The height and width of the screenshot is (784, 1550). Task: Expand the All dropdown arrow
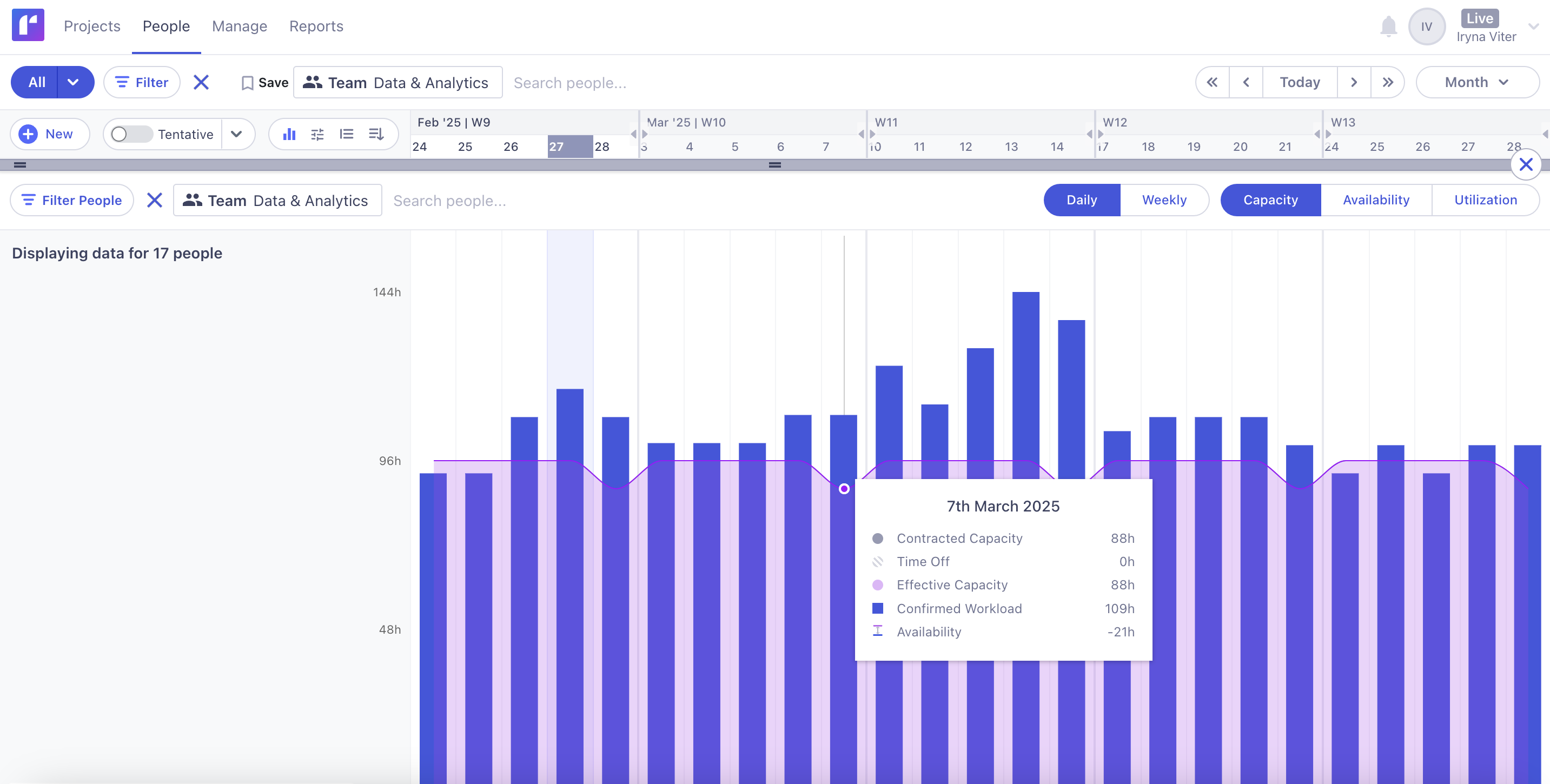coord(74,82)
